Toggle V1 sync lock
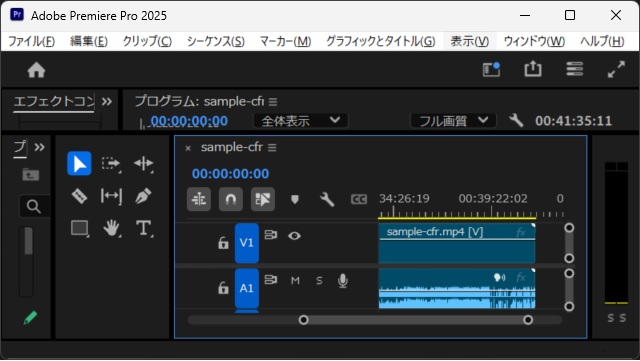 (271, 235)
